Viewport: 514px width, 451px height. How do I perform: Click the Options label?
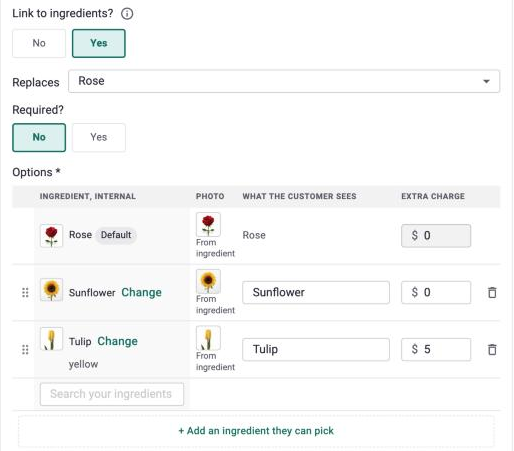point(36,172)
